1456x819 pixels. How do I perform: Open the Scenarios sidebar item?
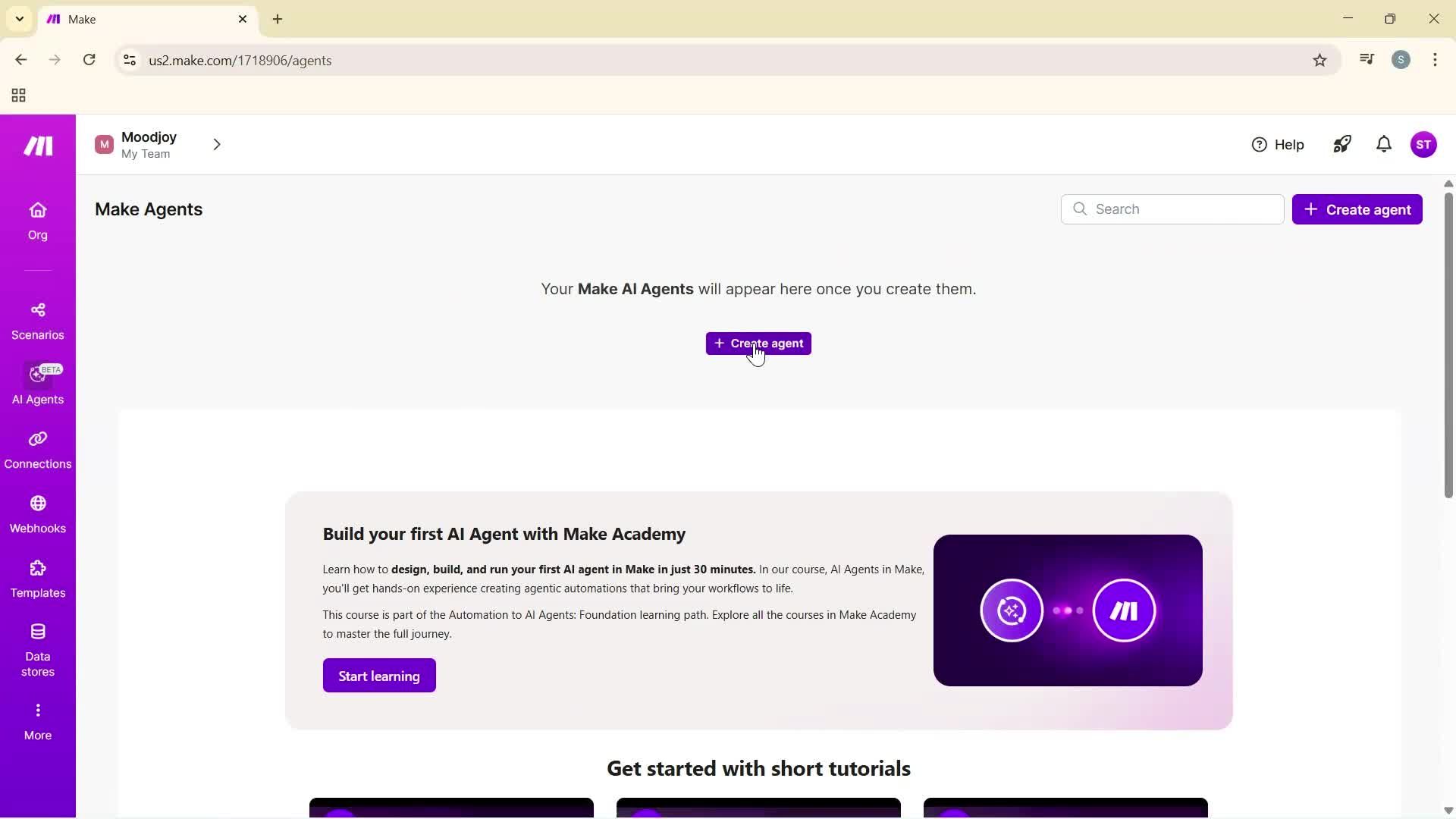coord(38,321)
